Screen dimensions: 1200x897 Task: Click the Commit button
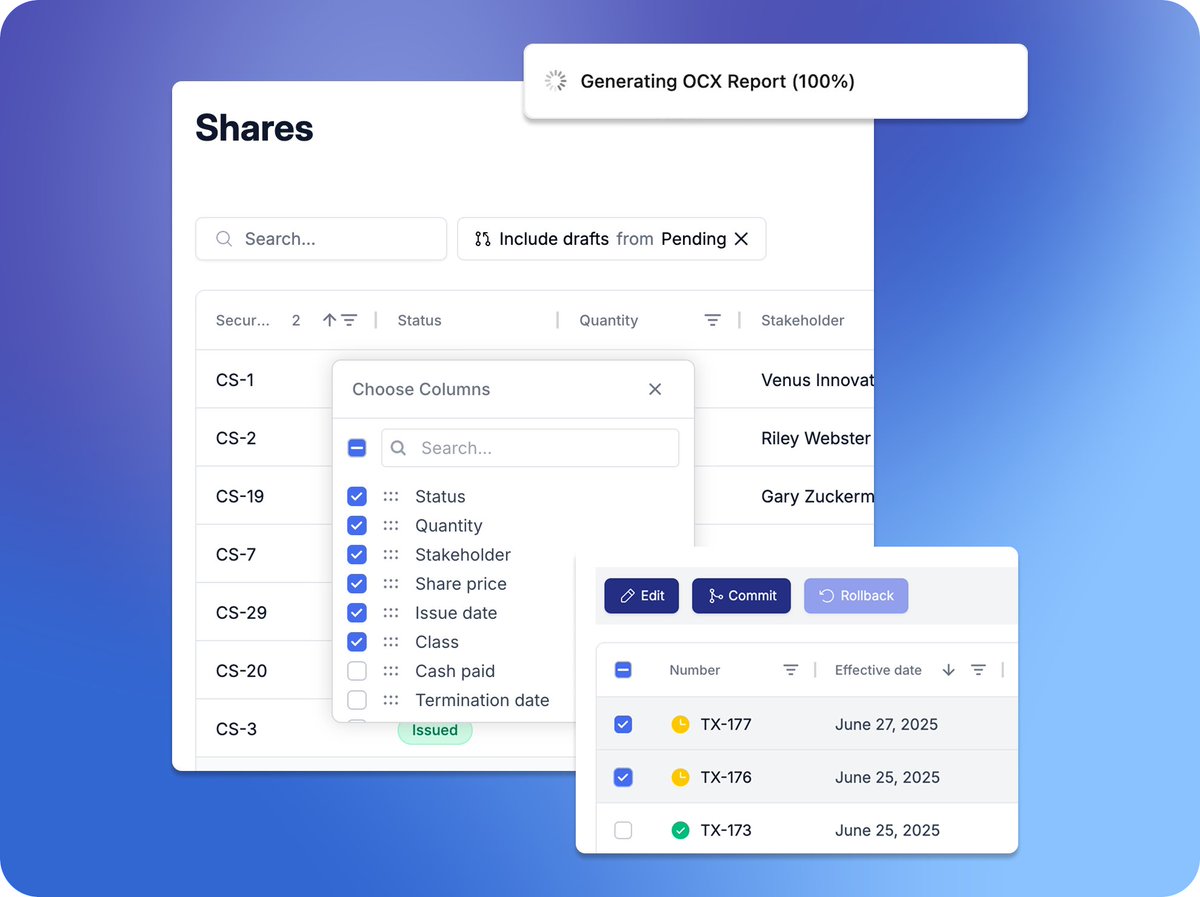pos(741,596)
